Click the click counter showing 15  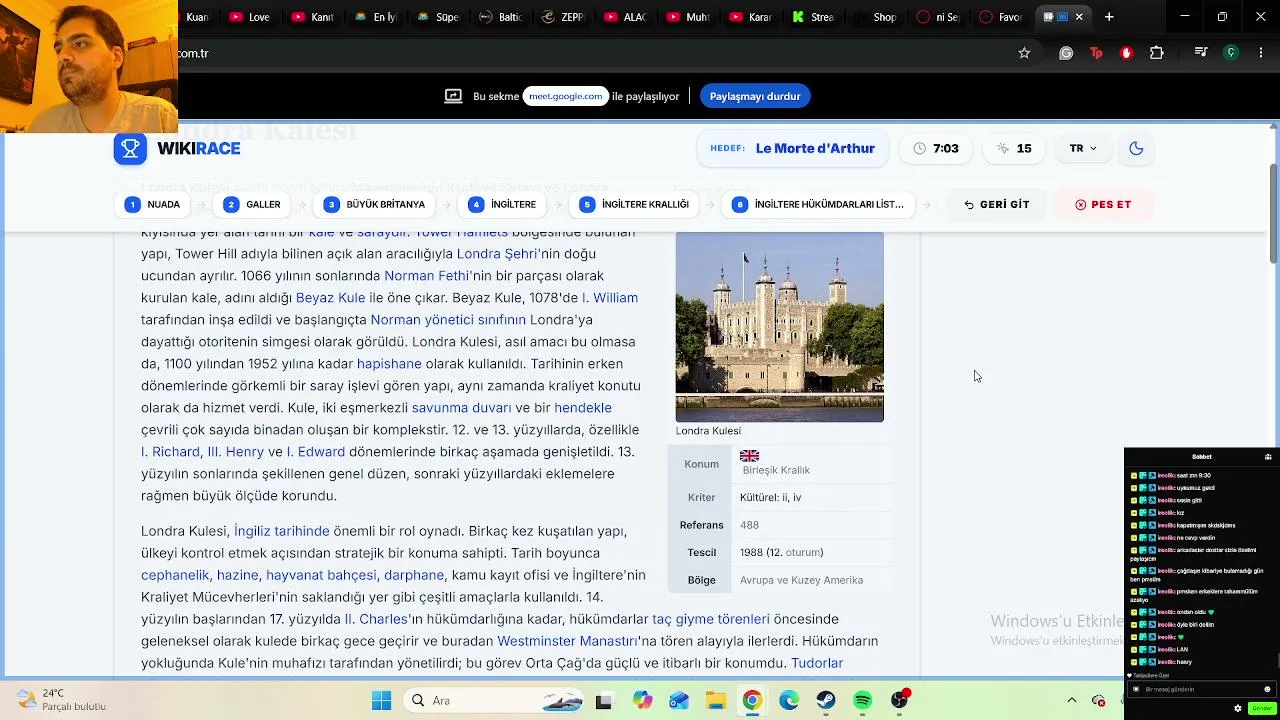tap(1014, 148)
